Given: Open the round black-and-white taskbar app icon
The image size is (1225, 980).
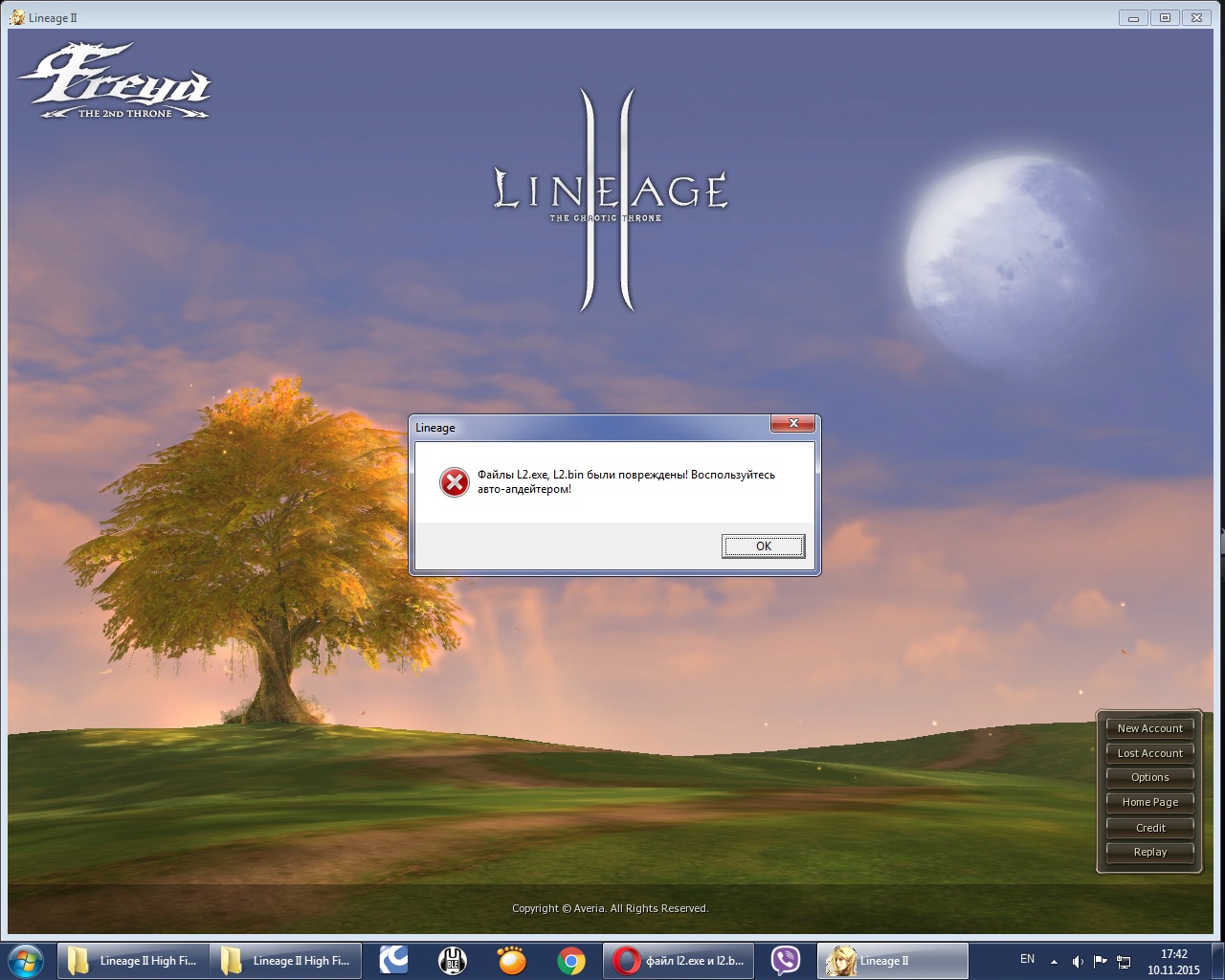Looking at the screenshot, I should [x=452, y=960].
